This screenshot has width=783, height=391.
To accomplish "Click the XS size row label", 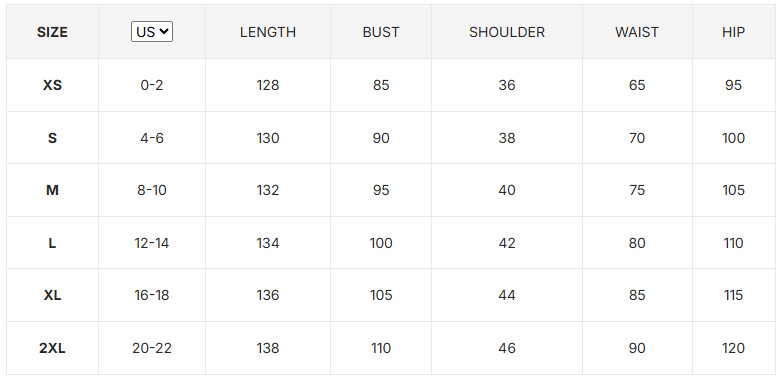I will [x=52, y=85].
